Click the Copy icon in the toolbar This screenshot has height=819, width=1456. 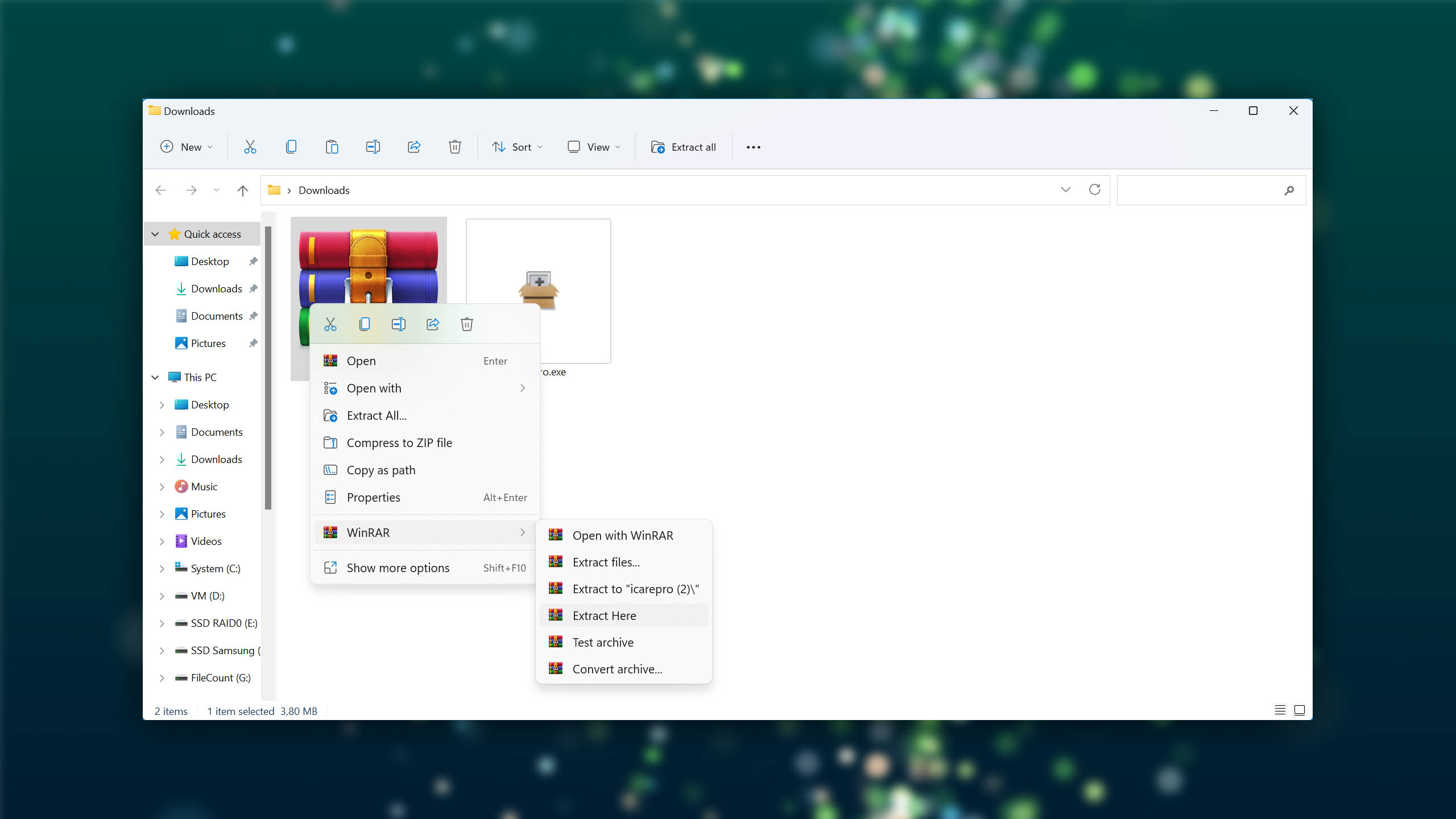coord(291,147)
